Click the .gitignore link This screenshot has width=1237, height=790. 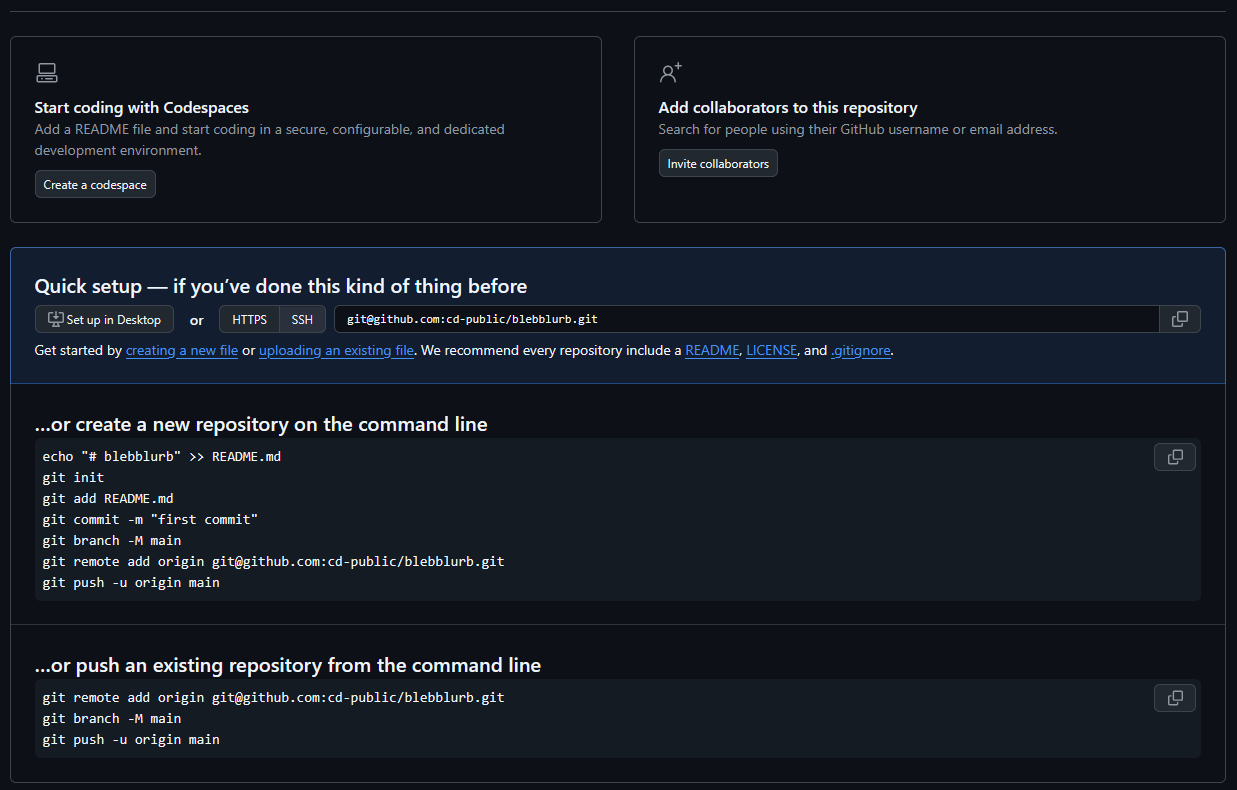point(860,351)
